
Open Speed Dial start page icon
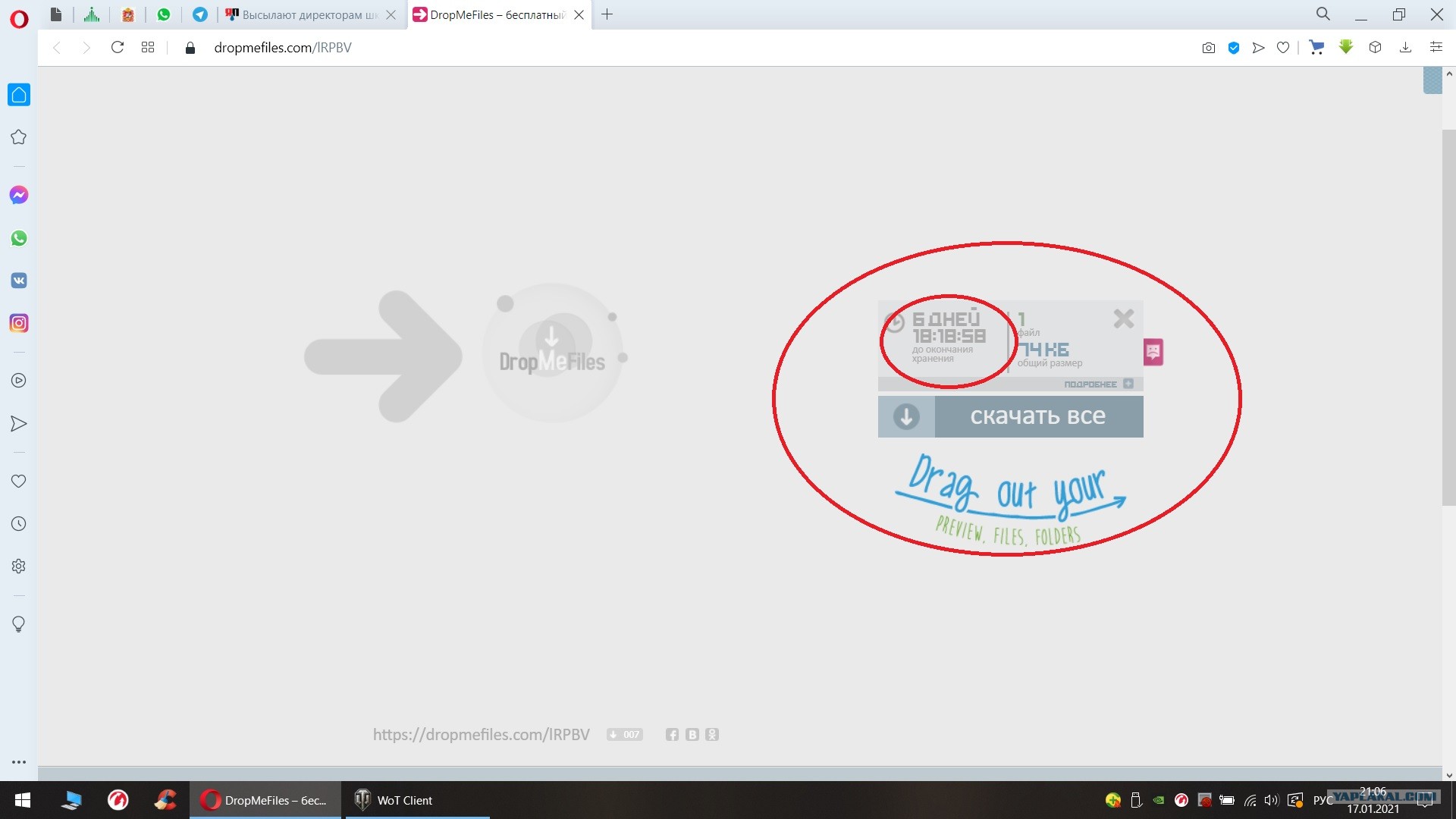tap(148, 47)
